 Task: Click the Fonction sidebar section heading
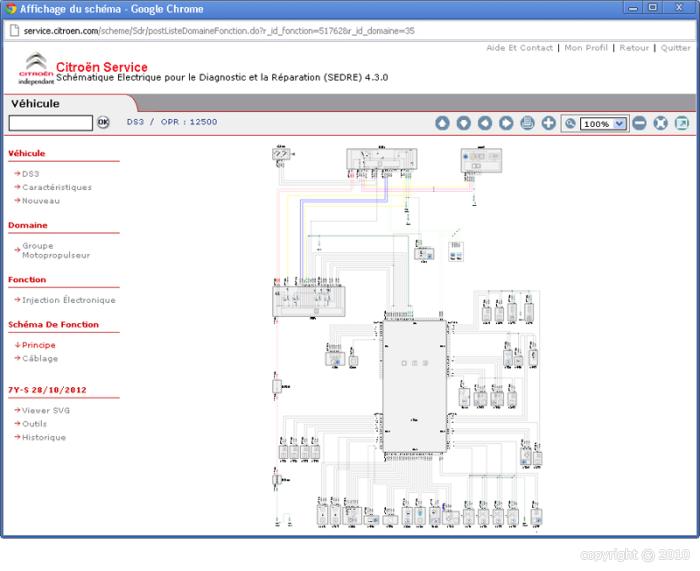tap(27, 280)
